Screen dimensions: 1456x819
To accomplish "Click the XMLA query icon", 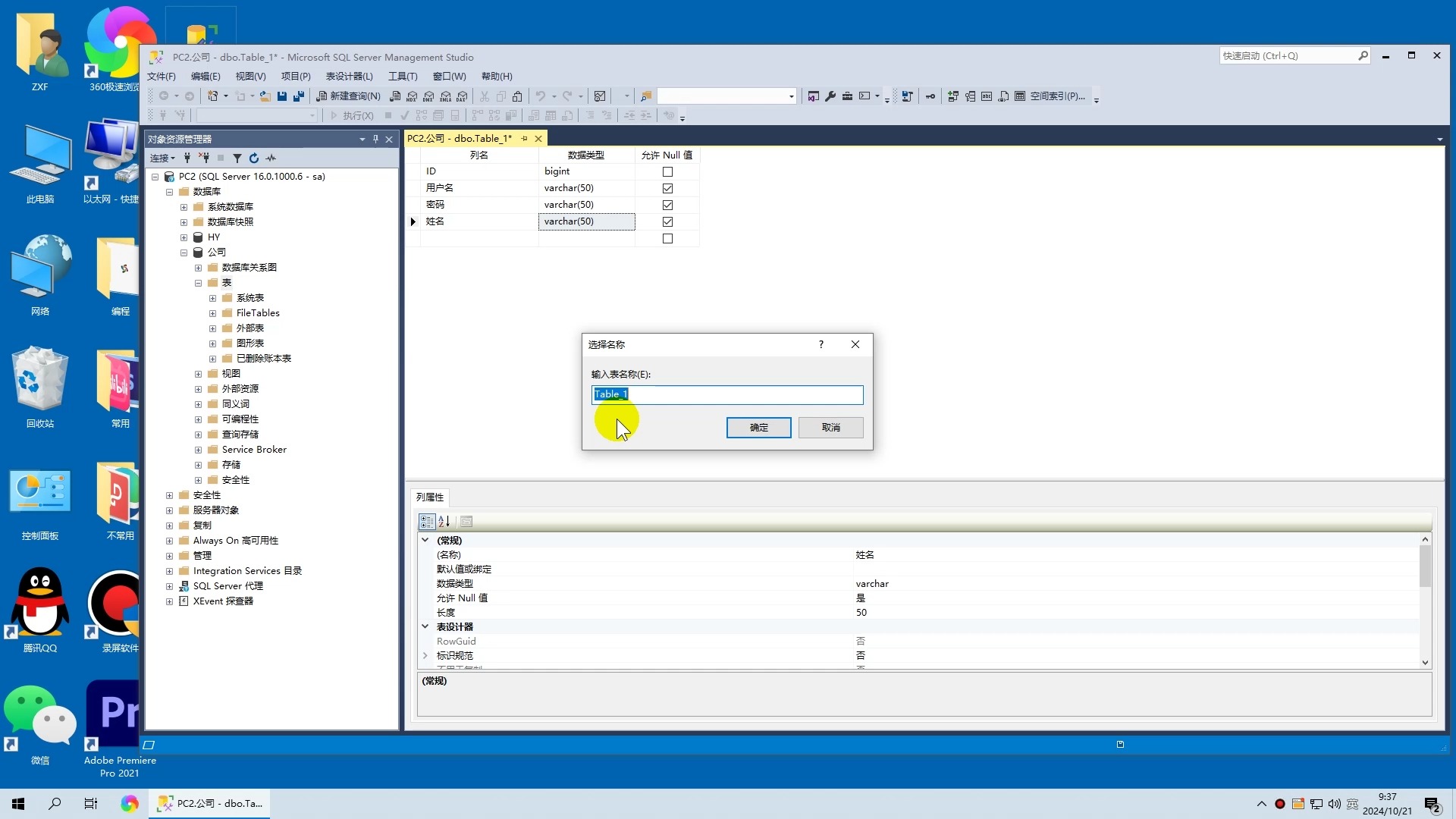I will pyautogui.click(x=445, y=96).
